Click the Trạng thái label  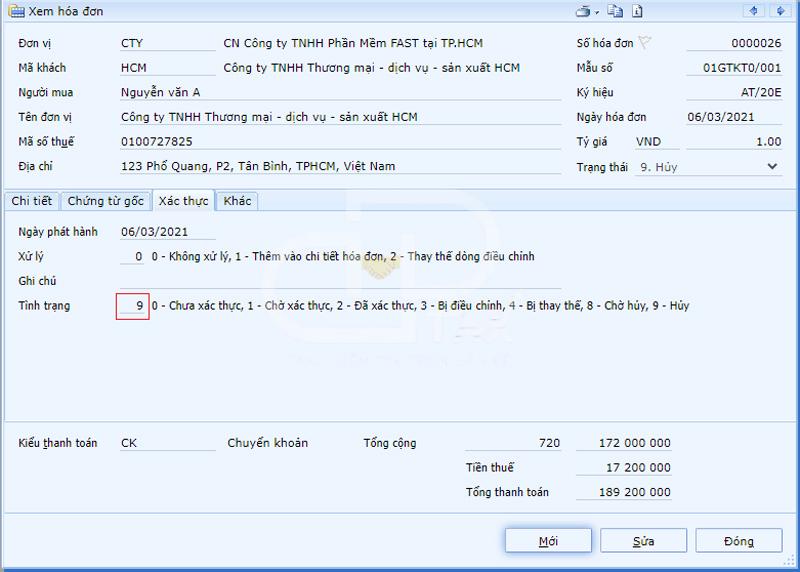point(602,167)
